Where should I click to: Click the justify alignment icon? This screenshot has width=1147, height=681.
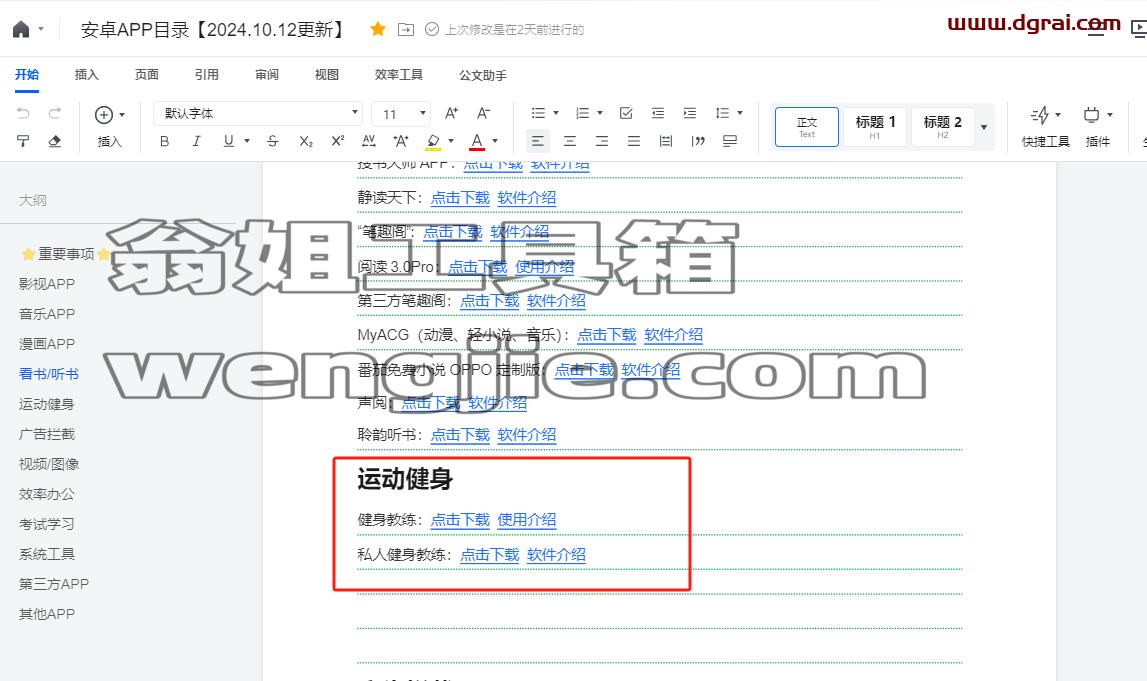pos(634,141)
